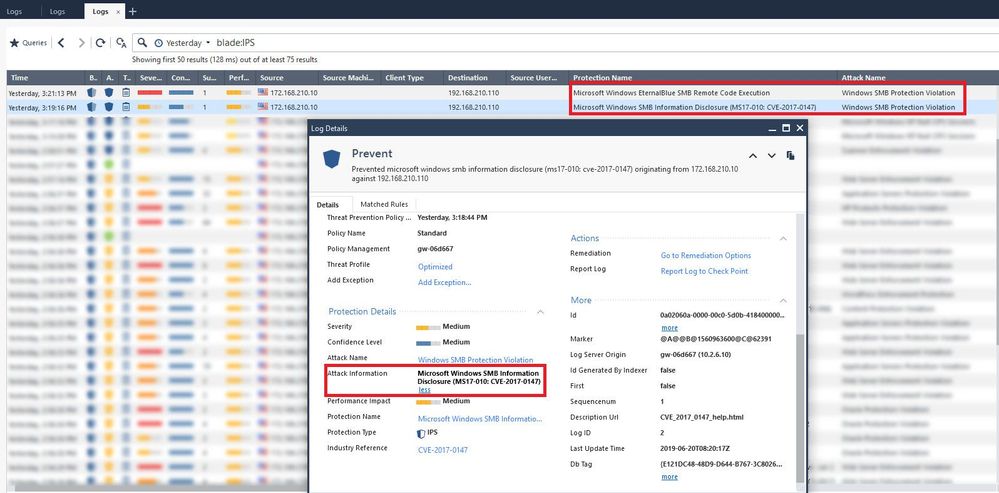Click the Severity Medium bar in details
The image size is (999, 493).
point(428,327)
